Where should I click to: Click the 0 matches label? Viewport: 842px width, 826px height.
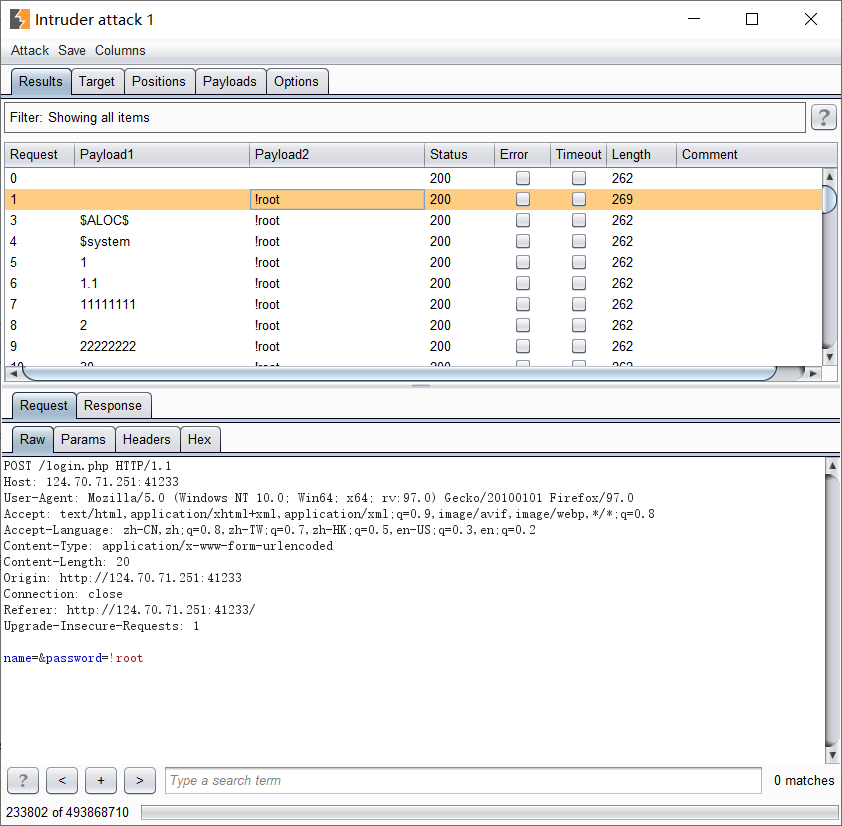[x=804, y=780]
